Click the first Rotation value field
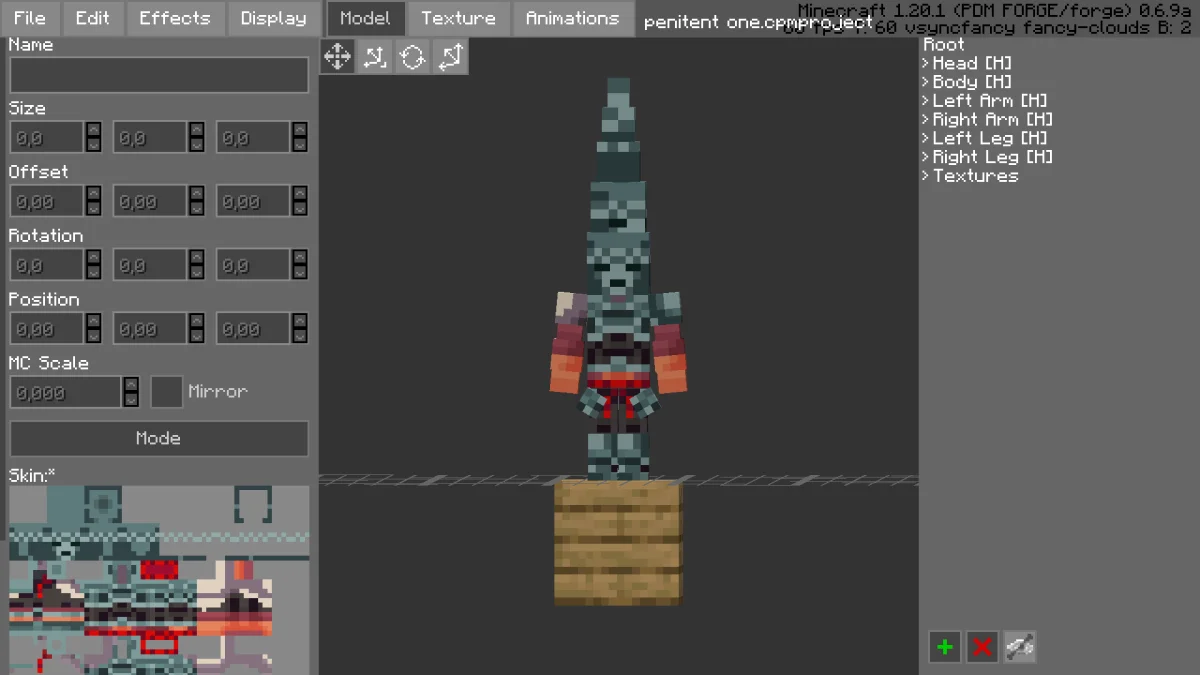This screenshot has width=1200, height=675. pyautogui.click(x=46, y=265)
